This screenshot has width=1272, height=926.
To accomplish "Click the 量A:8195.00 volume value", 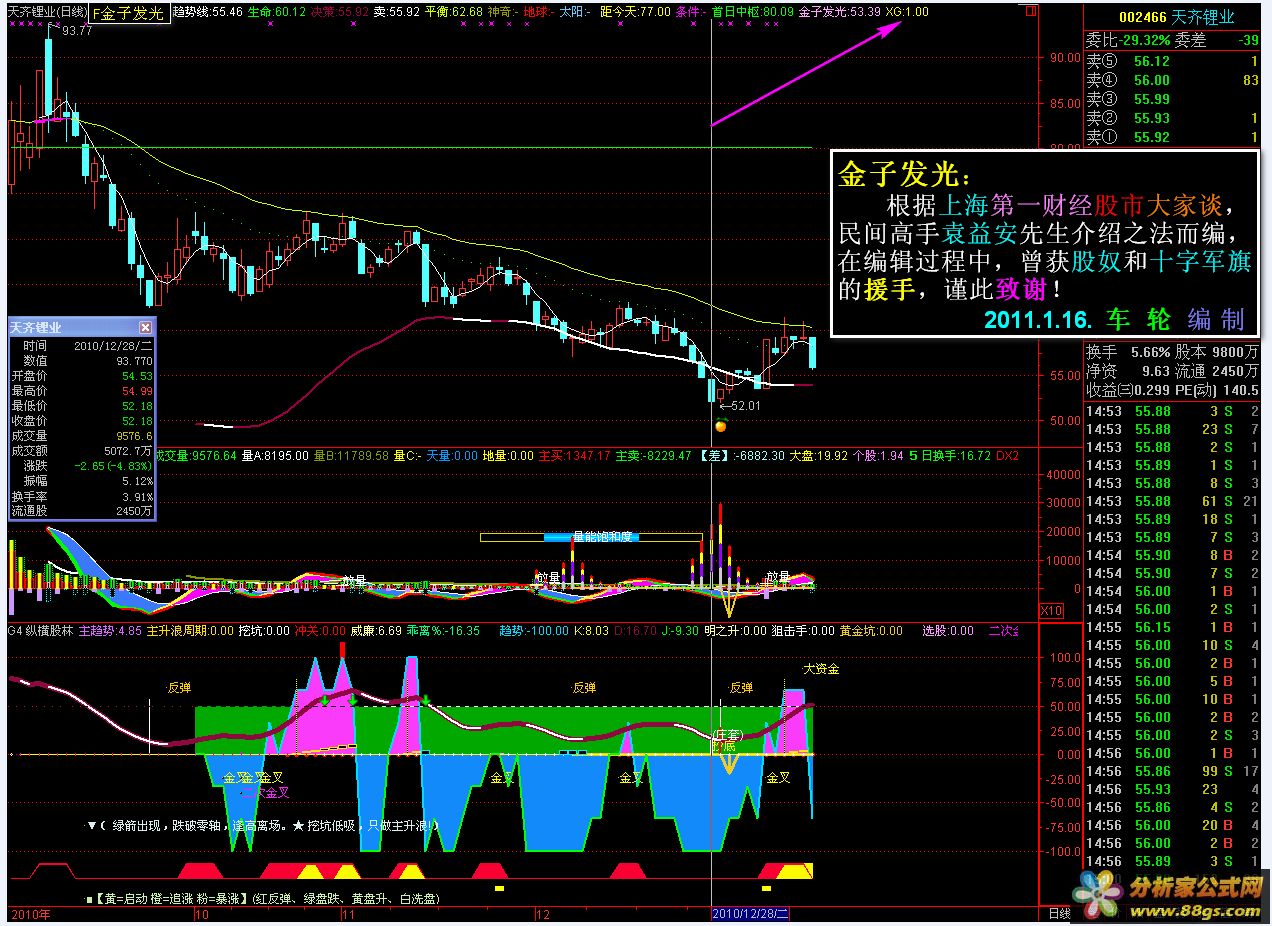I will [x=274, y=456].
